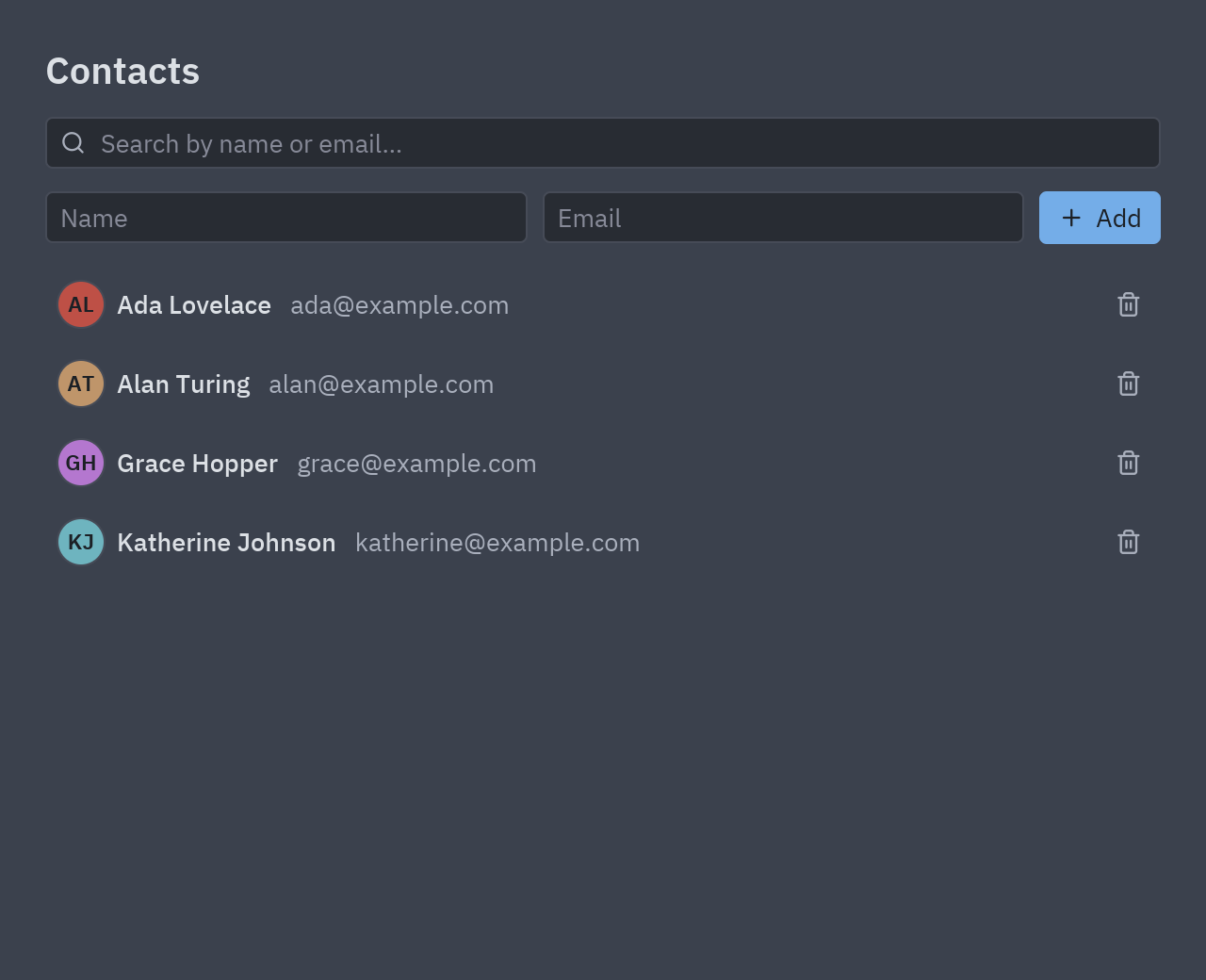
Task: Delete the Ada Lovelace contact
Action: (1128, 305)
